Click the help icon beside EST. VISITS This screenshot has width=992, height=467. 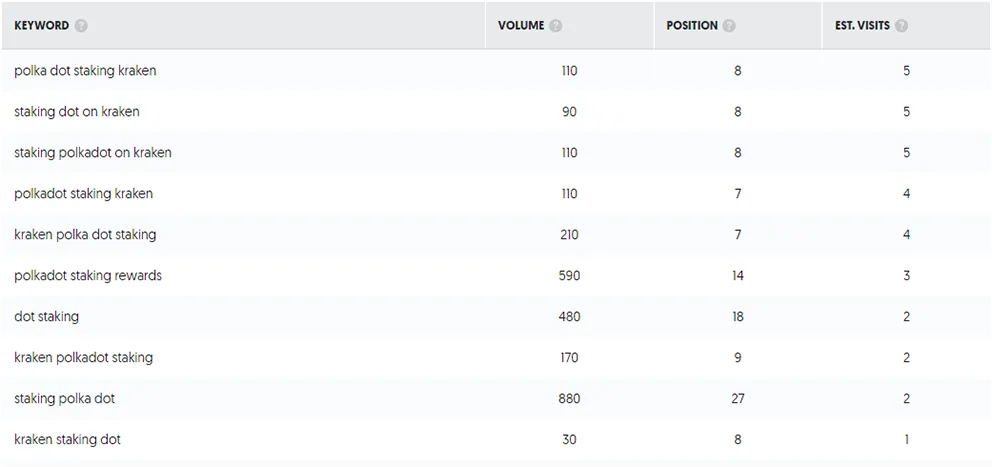tap(902, 26)
